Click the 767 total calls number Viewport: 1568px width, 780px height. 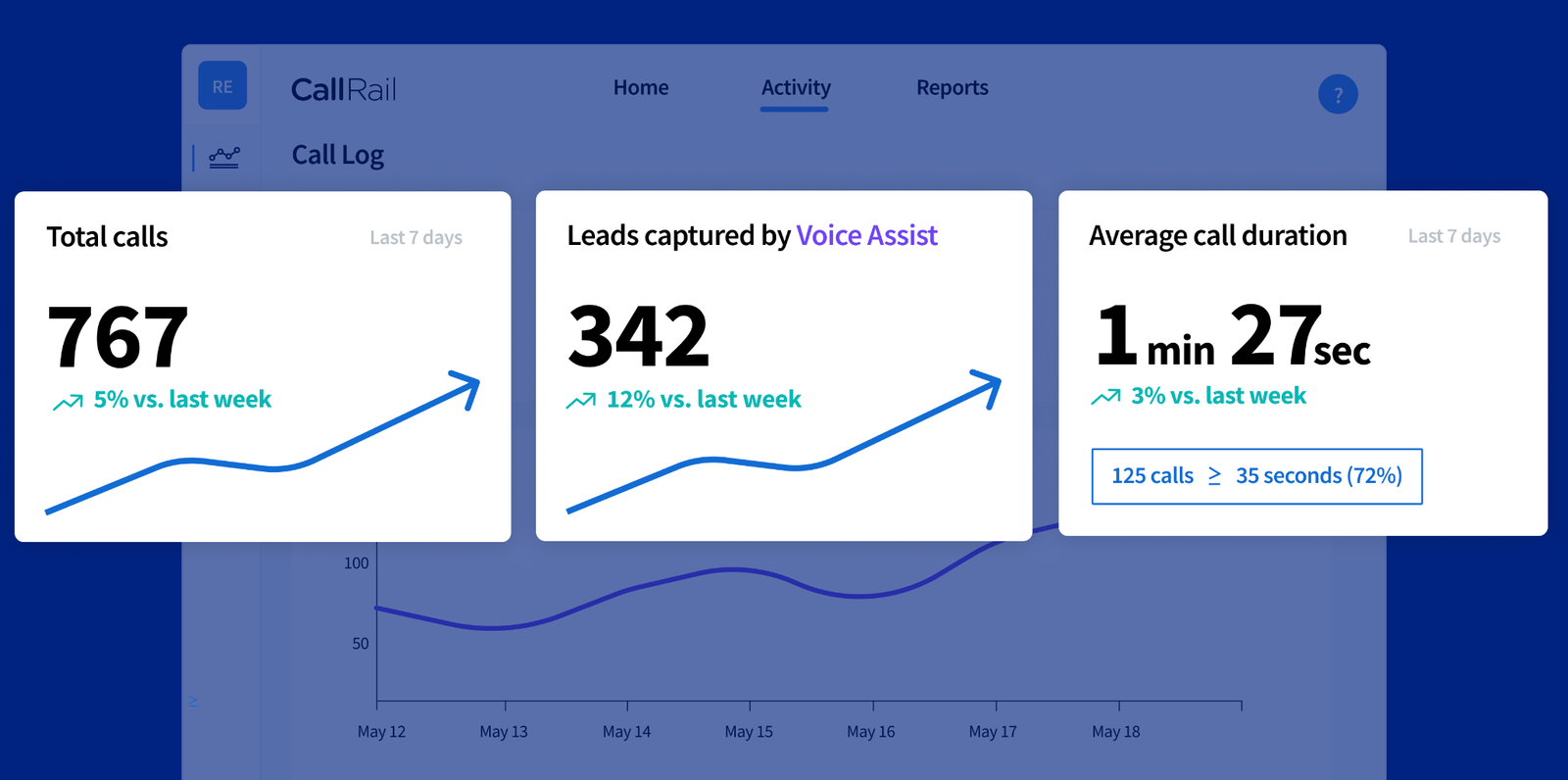click(x=118, y=337)
